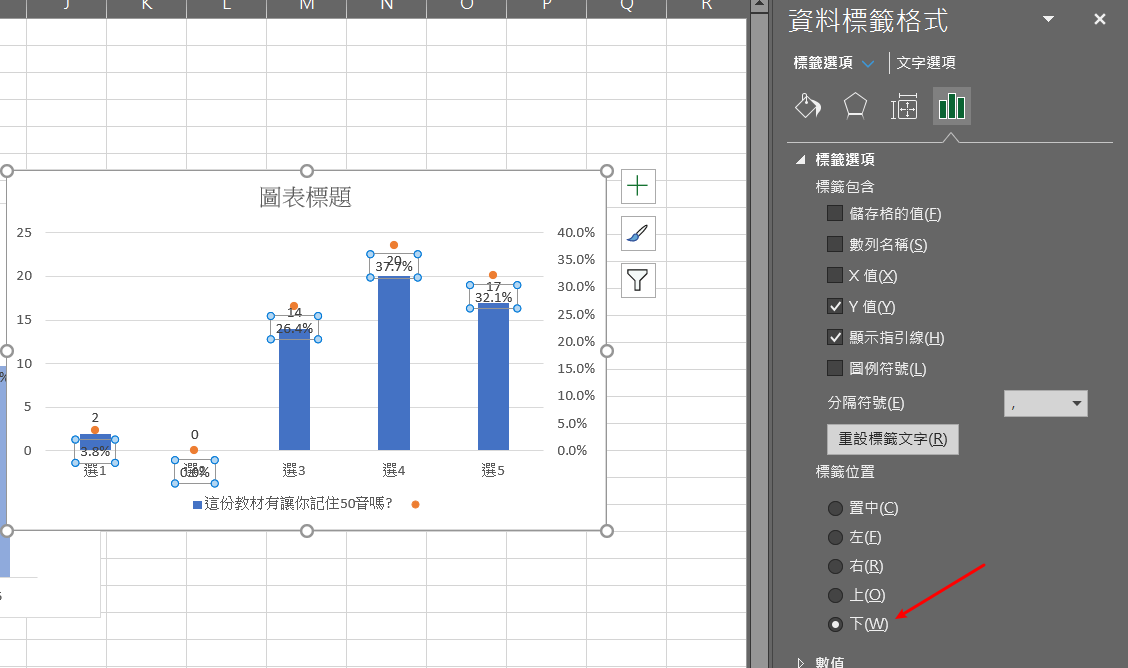Switch to 文字選項 tab

[926, 63]
